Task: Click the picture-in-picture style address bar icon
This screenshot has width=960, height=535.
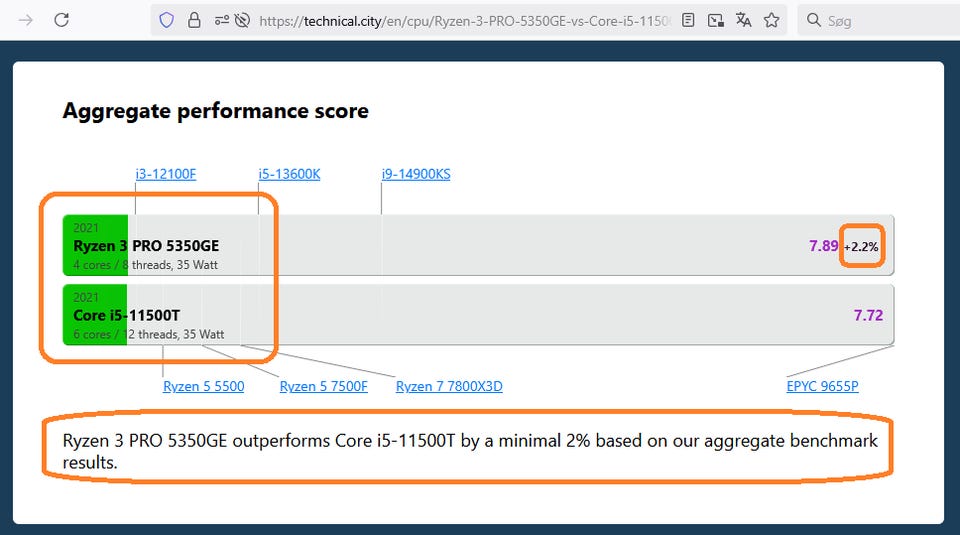Action: 716,20
